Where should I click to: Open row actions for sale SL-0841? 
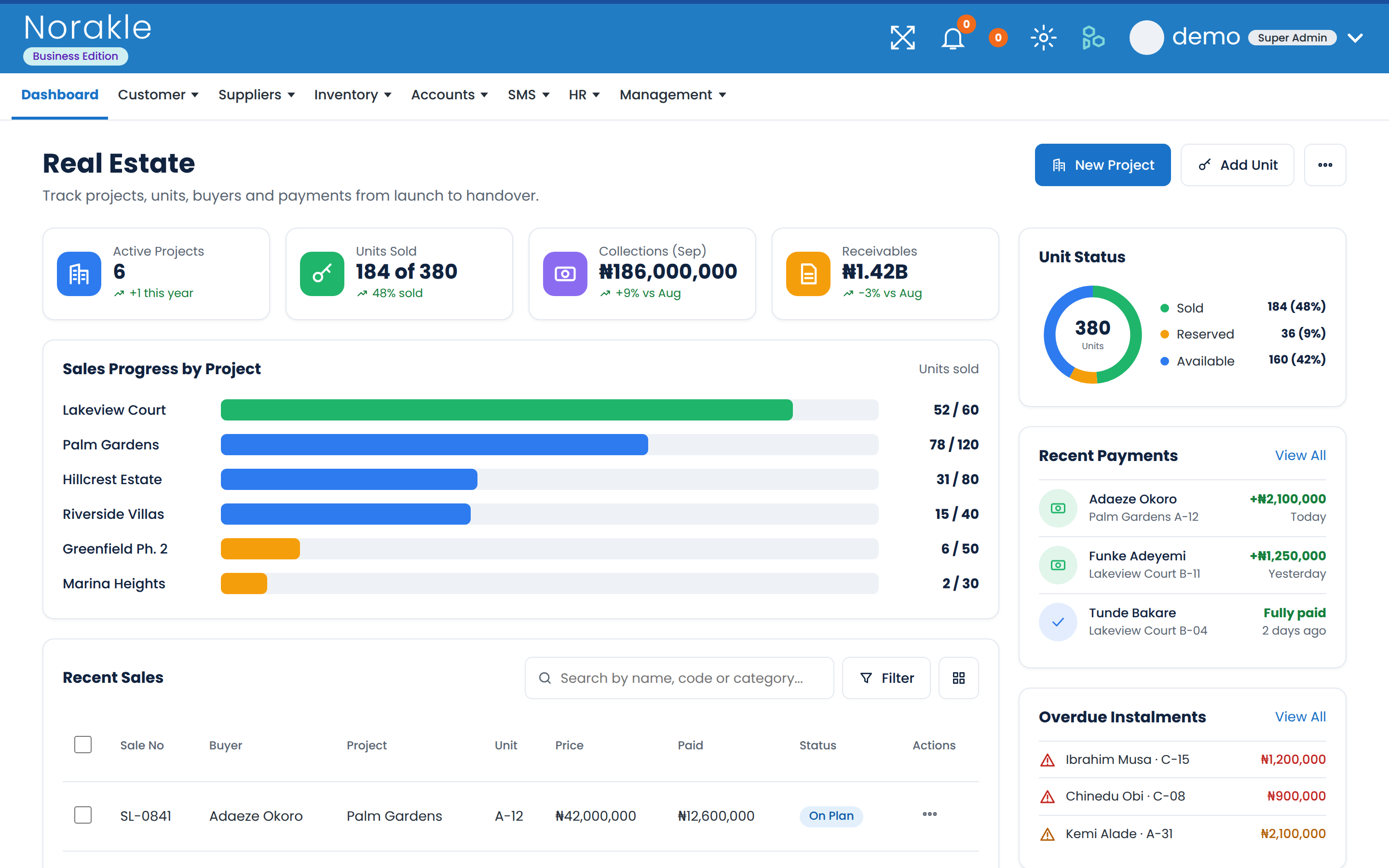[x=930, y=814]
